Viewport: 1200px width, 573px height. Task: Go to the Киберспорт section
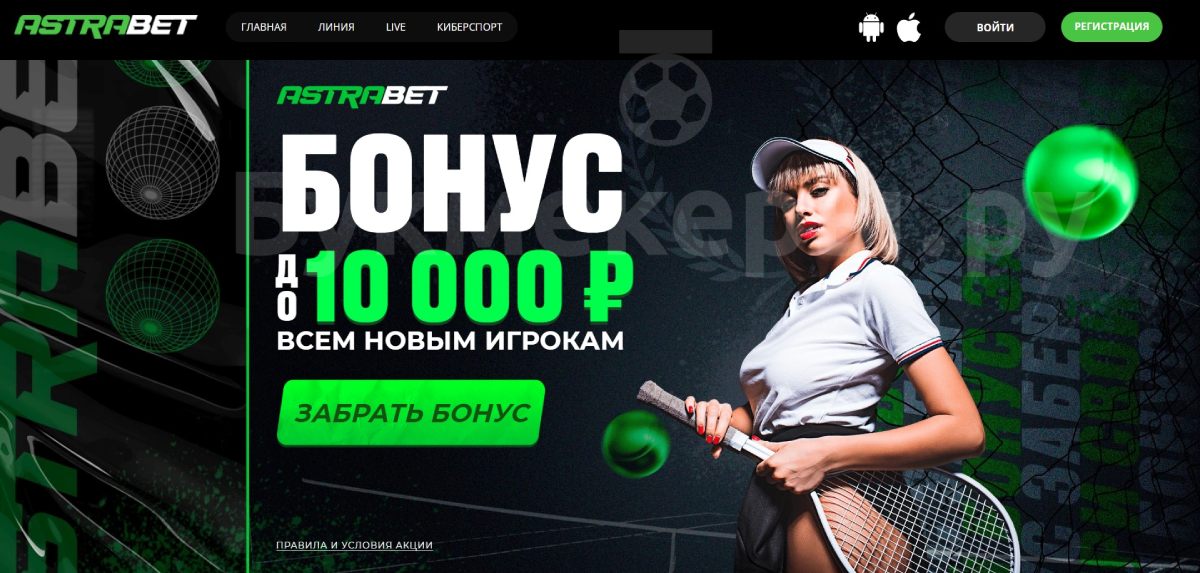tap(470, 27)
